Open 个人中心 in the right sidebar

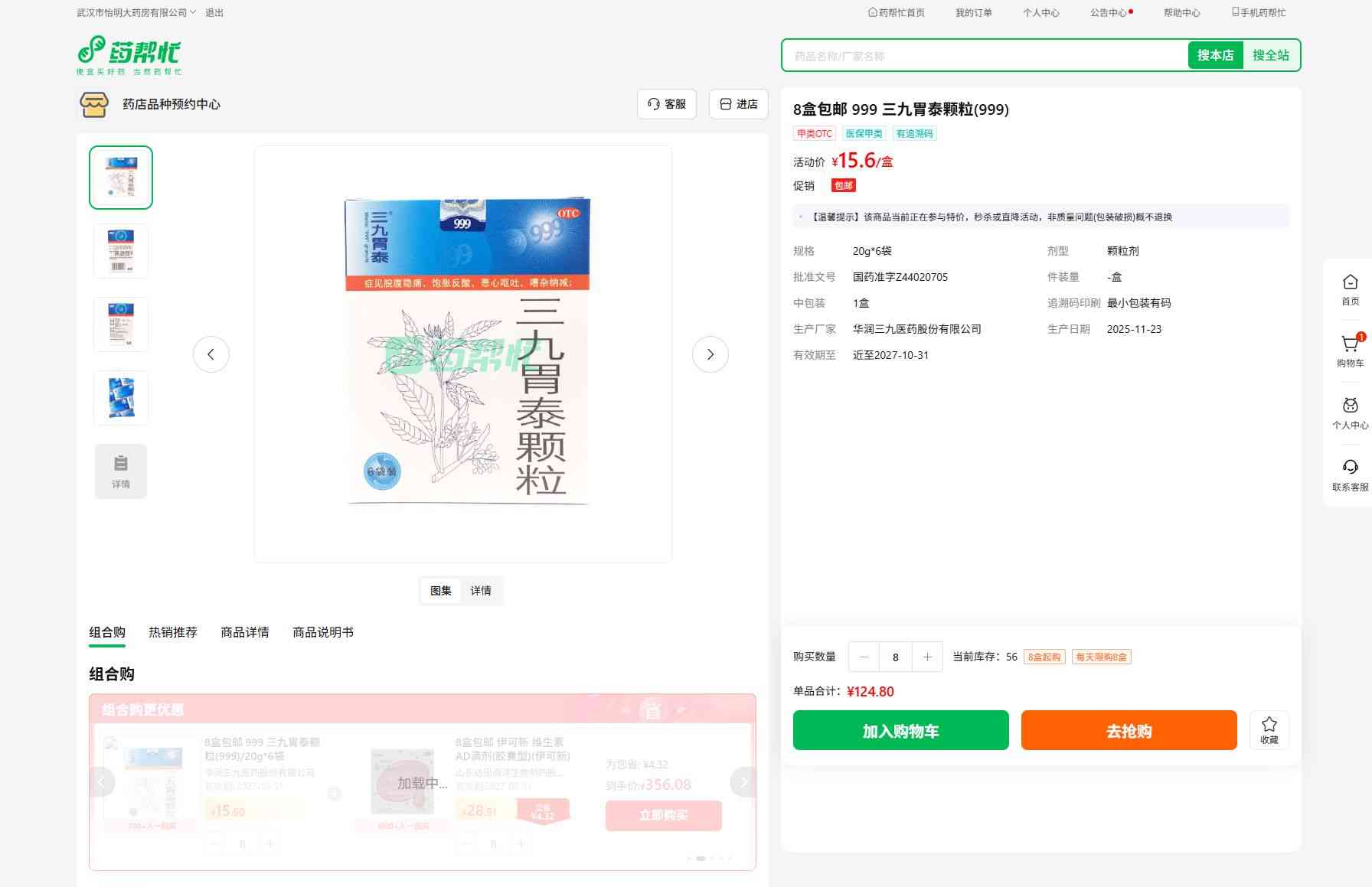tap(1350, 413)
